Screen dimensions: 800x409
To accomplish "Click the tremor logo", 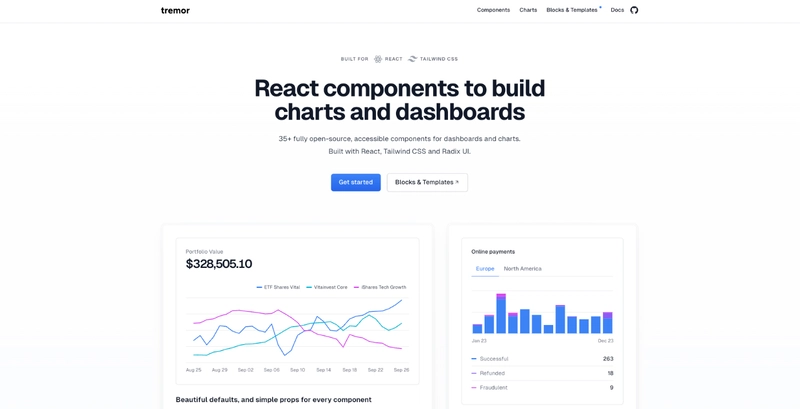I will click(175, 10).
